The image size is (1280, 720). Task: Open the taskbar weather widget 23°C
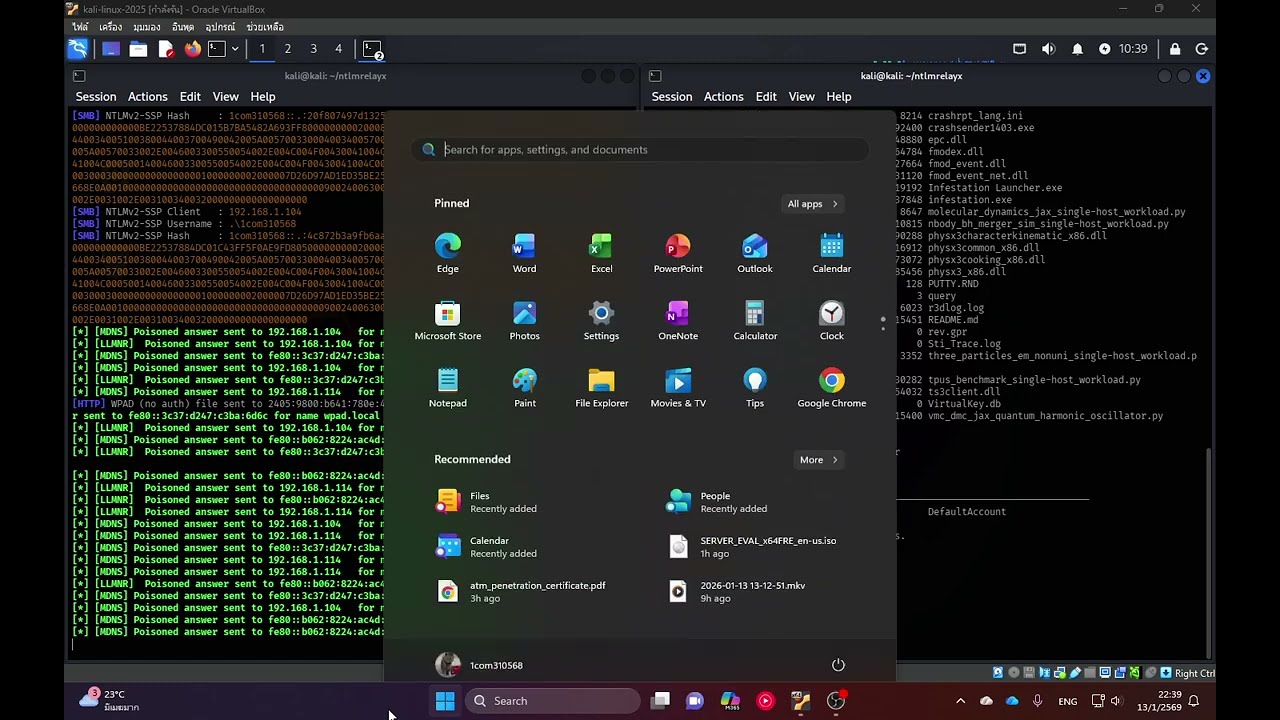pos(110,700)
